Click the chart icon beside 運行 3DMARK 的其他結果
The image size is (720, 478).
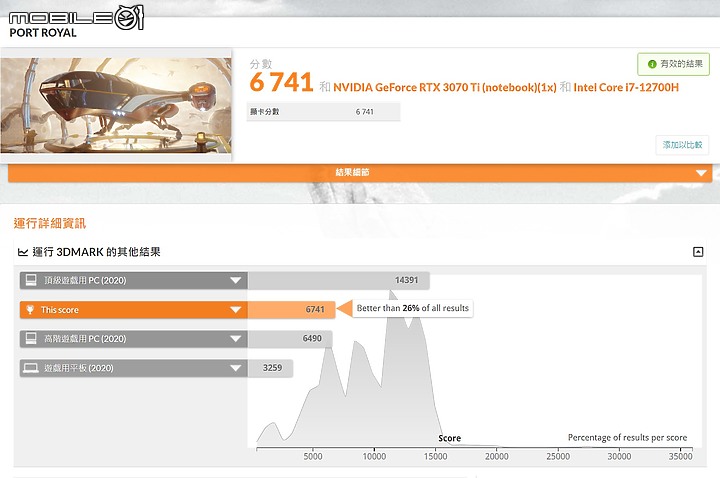point(22,252)
